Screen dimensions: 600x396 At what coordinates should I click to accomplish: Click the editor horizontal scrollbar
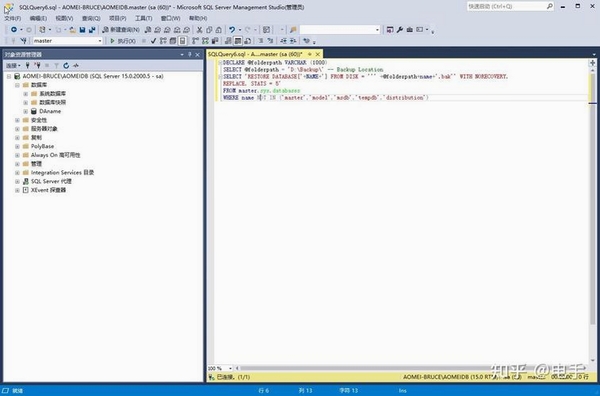tap(411, 368)
